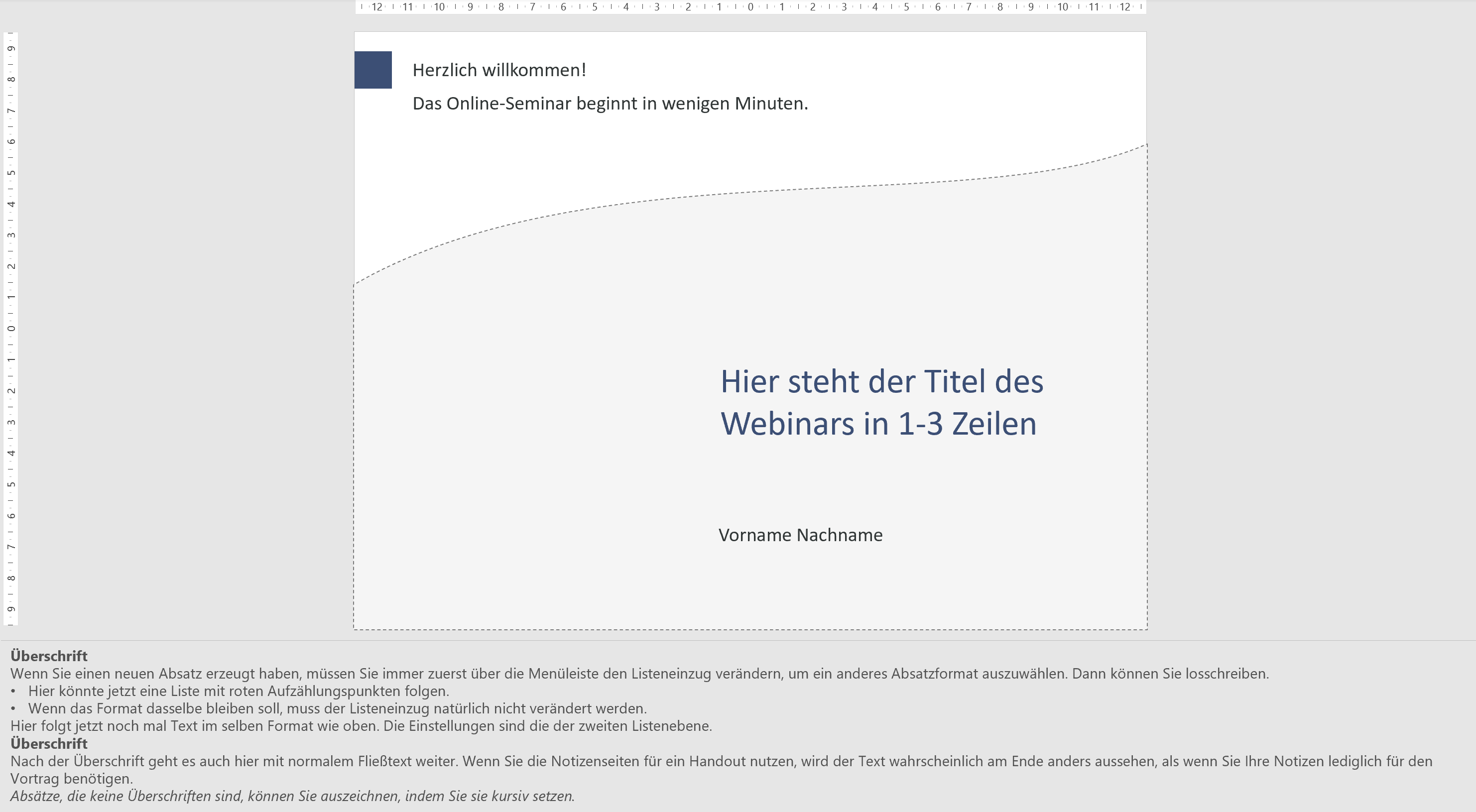This screenshot has height=812, width=1476.
Task: Click notes line 'Hier folgt jetzt noch mal Text'
Action: click(x=361, y=726)
